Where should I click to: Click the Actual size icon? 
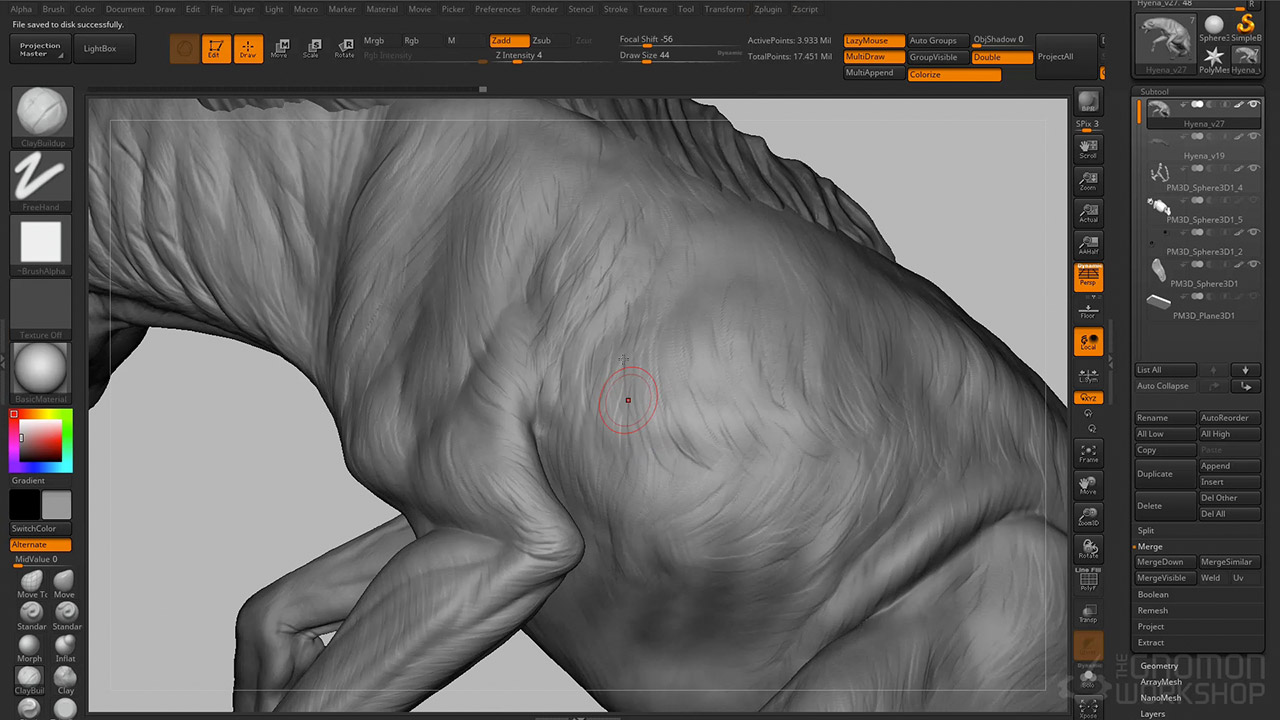[1088, 213]
